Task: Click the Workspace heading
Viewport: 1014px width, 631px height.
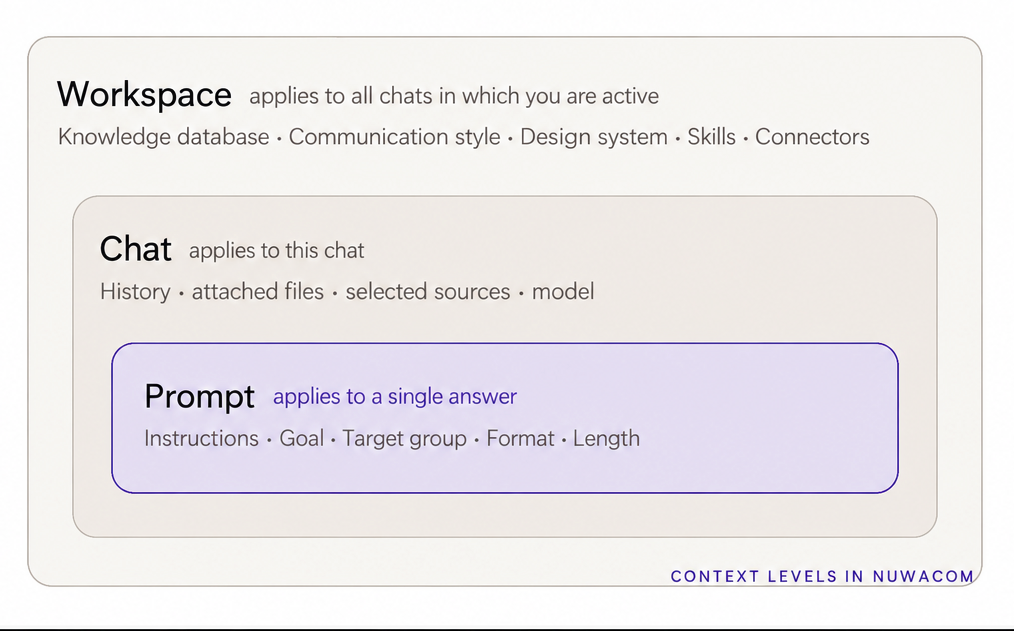Action: pos(144,95)
